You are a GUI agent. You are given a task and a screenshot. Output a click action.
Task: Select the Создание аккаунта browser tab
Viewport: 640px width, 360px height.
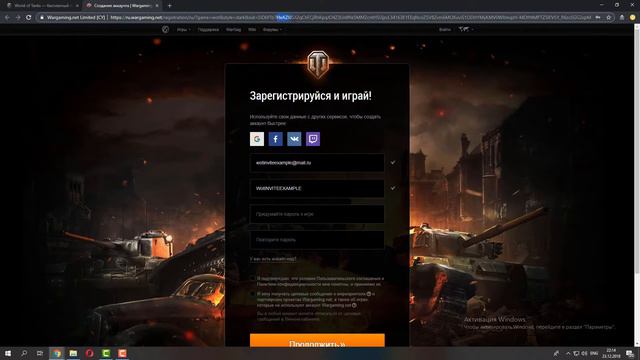(x=122, y=6)
